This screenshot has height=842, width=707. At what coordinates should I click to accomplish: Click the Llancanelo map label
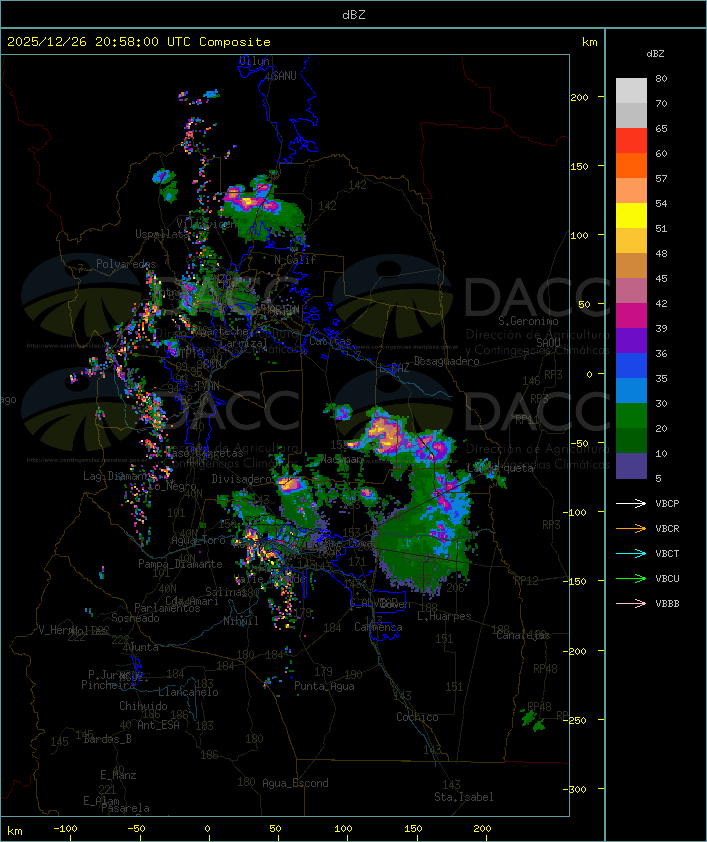tap(188, 692)
